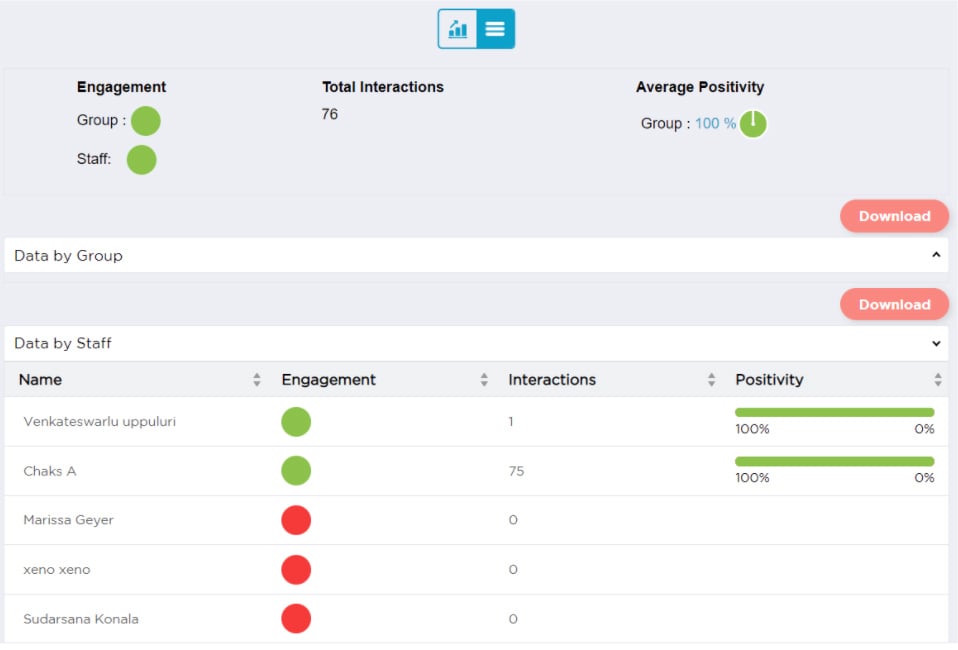The image size is (958, 650).
Task: Collapse the Data by Group section
Action: tap(936, 255)
